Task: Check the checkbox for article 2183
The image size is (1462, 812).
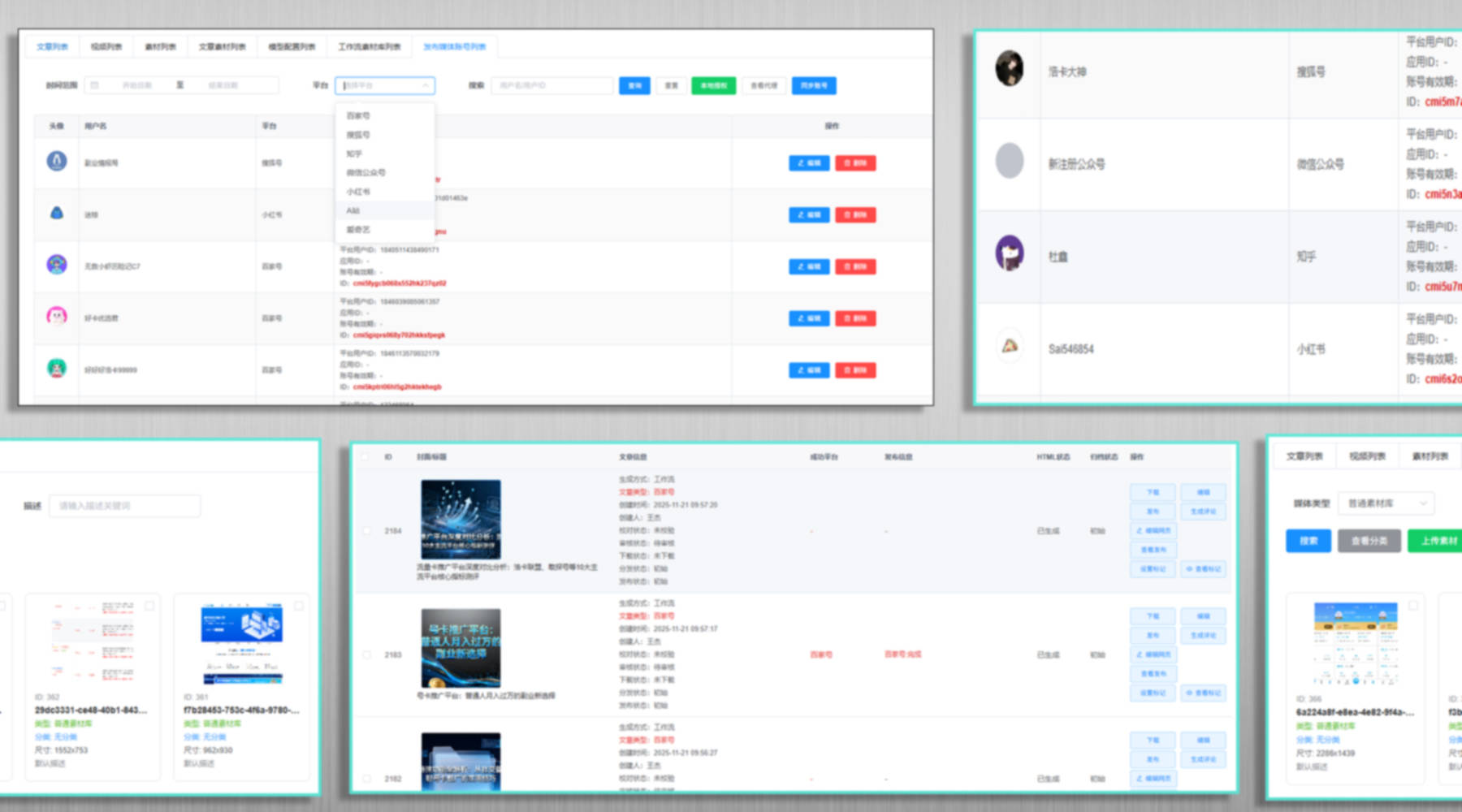Action: [x=366, y=654]
